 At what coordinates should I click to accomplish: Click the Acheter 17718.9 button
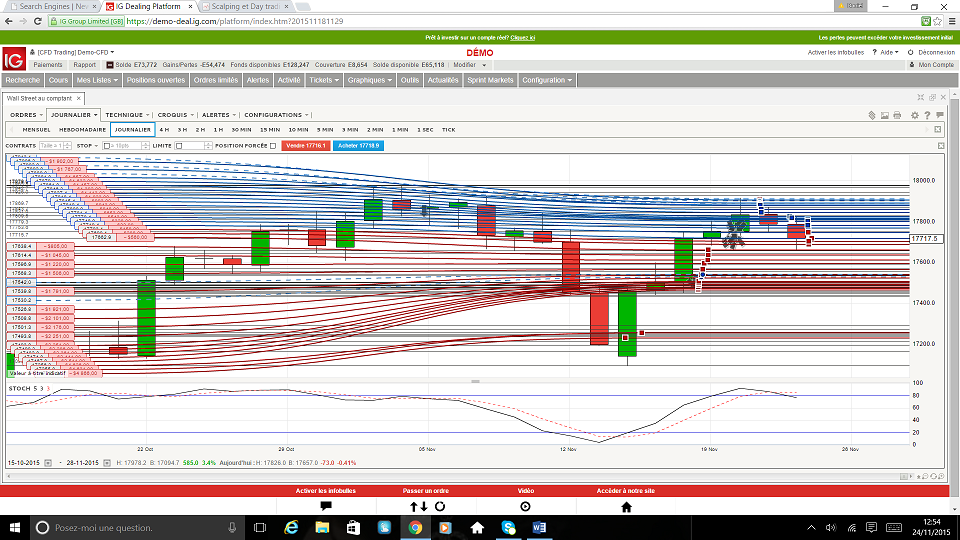[x=358, y=146]
